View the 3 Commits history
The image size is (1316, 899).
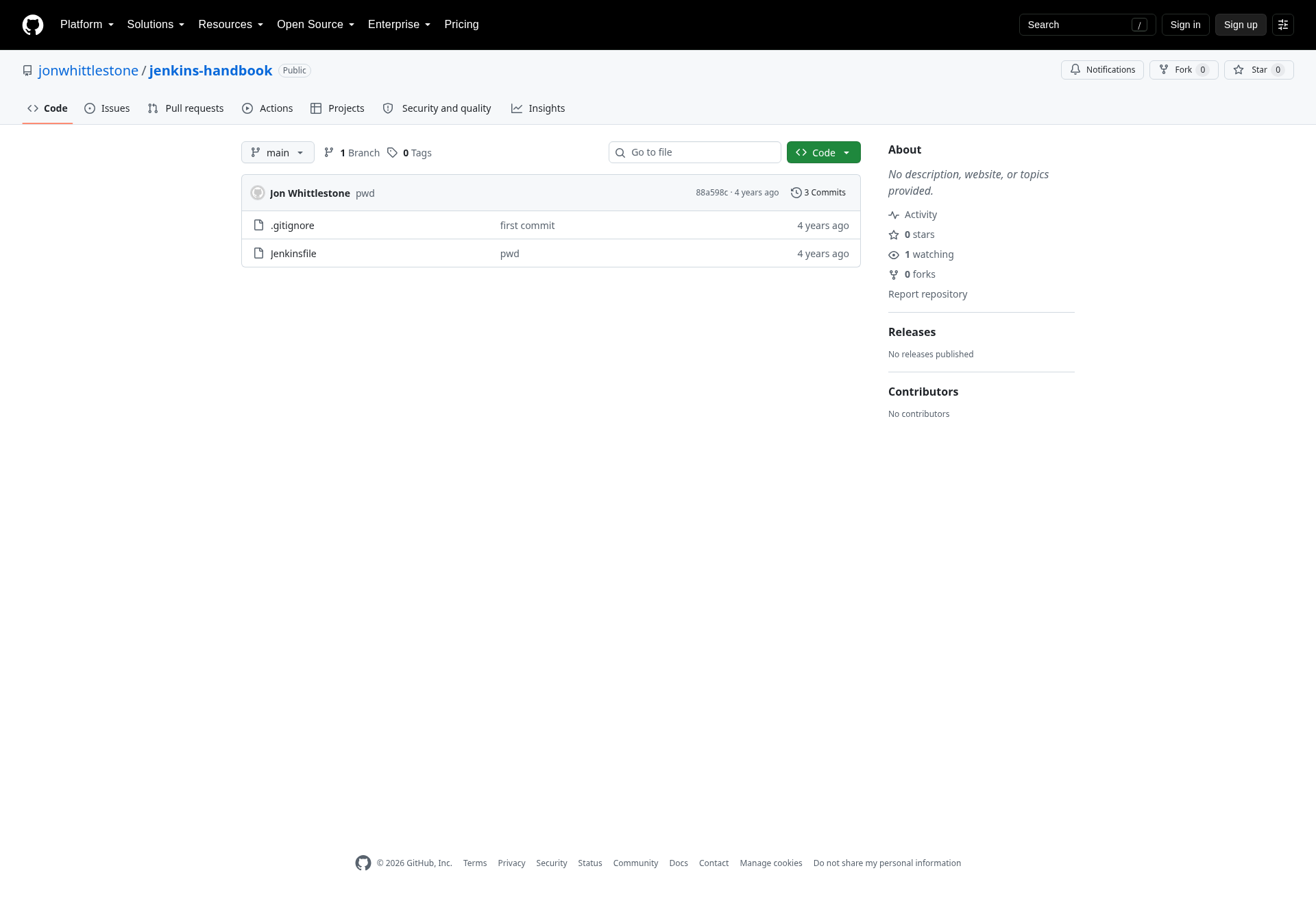818,193
